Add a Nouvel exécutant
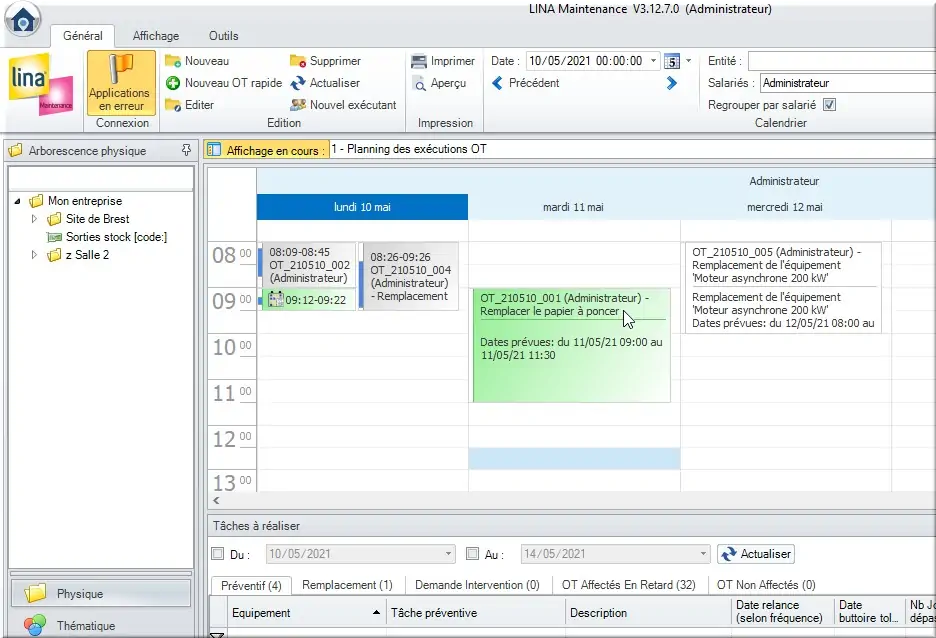 [343, 105]
